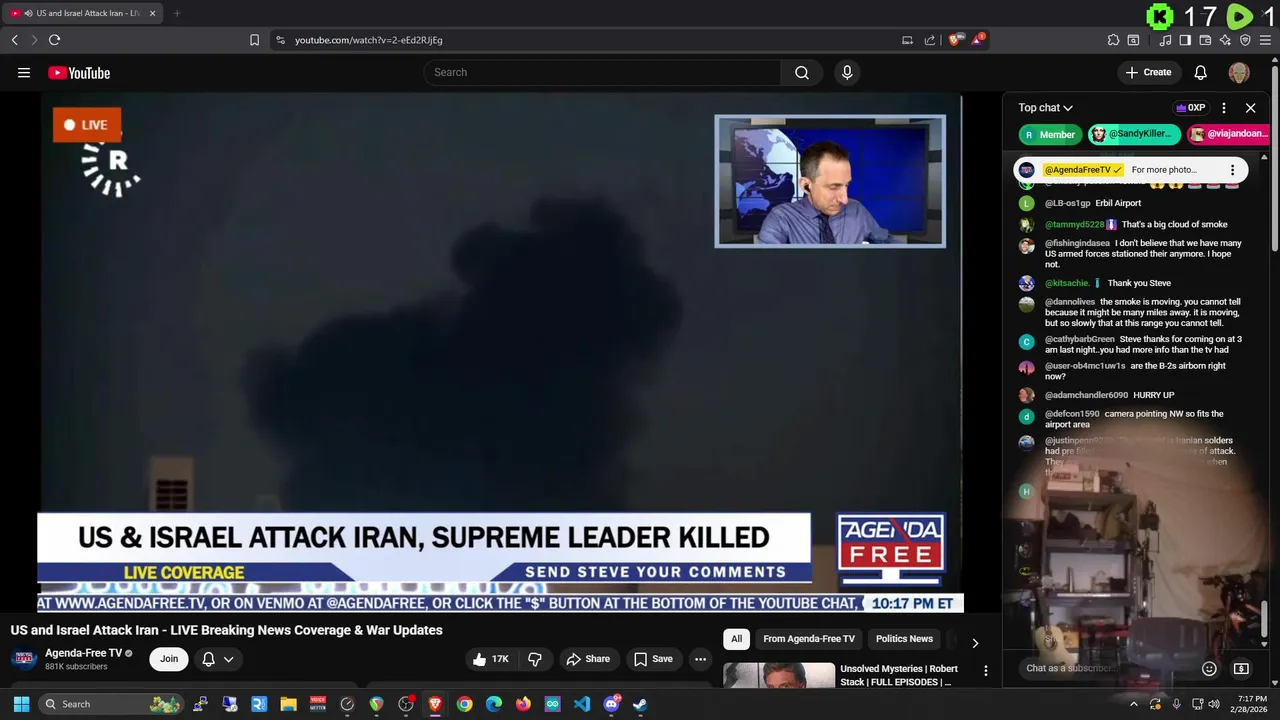Click the live video player
Viewport: 1280px width, 720px height.
point(500,352)
